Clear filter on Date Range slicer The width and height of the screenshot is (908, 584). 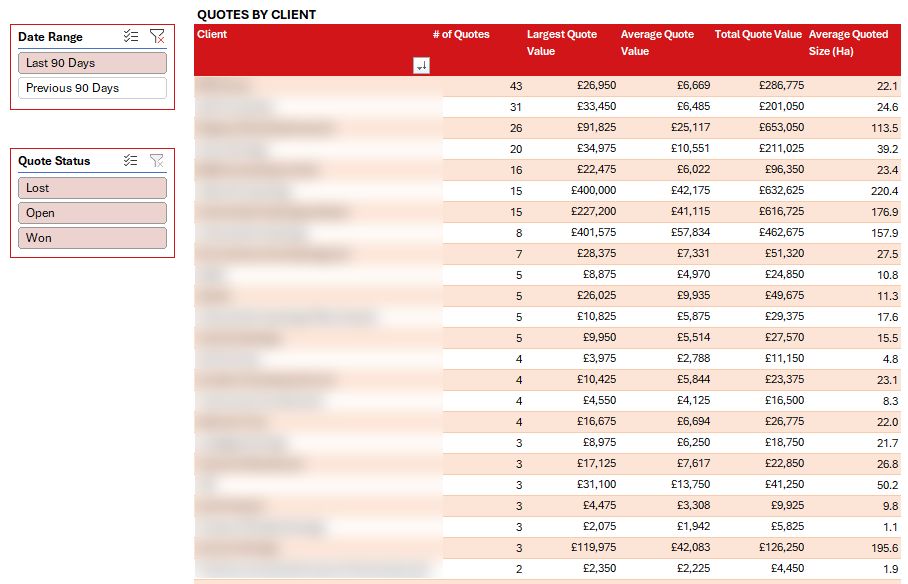coord(157,36)
